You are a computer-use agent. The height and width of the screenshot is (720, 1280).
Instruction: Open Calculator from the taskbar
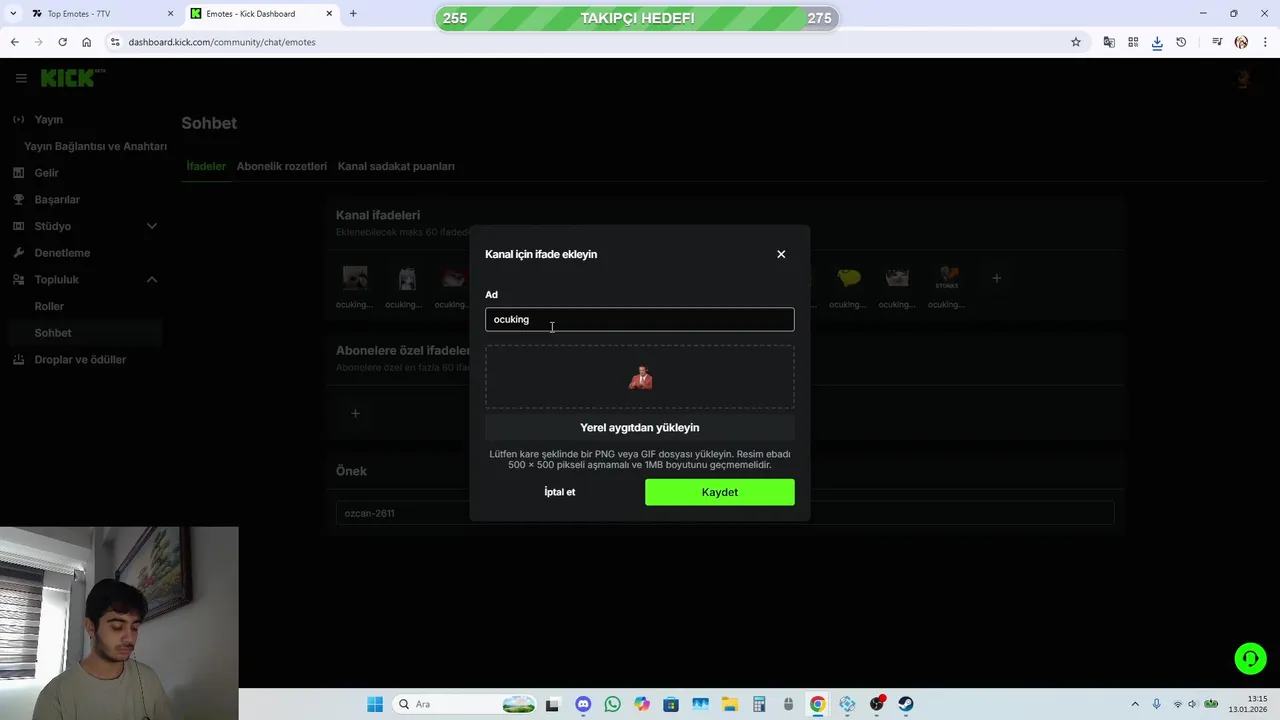tap(759, 704)
